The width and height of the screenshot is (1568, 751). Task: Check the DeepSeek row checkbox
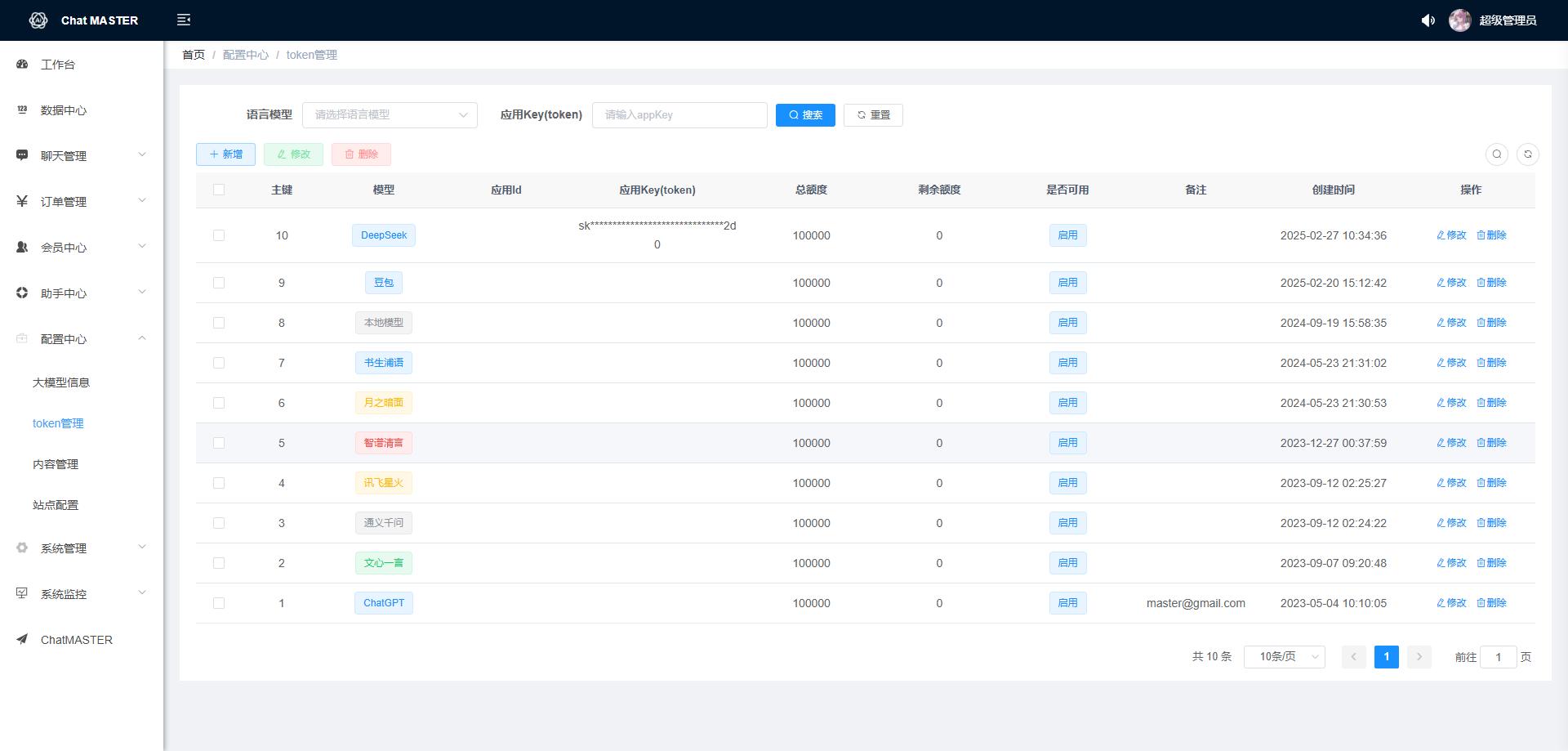pyautogui.click(x=219, y=235)
